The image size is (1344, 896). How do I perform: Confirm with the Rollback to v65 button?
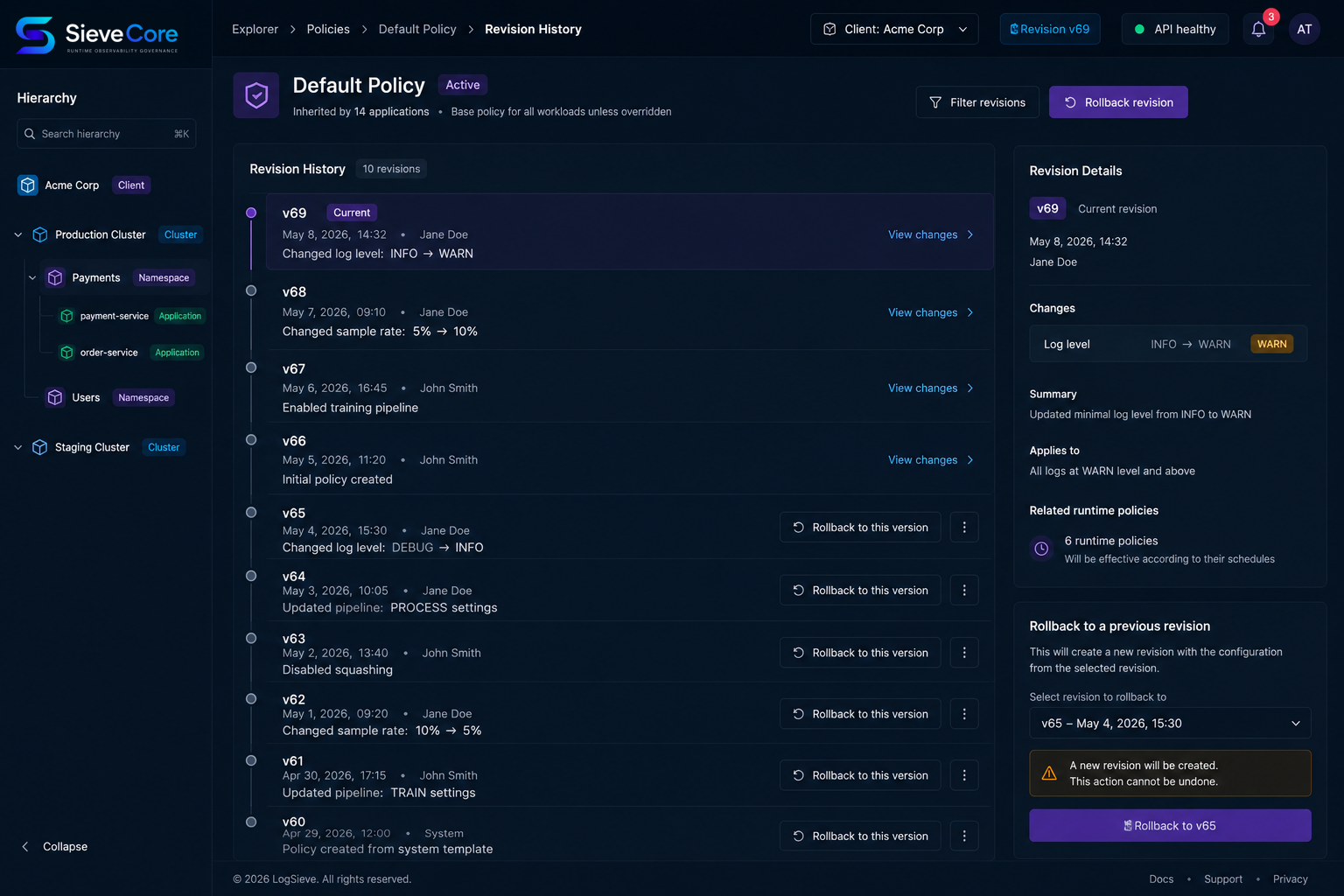tap(1170, 826)
